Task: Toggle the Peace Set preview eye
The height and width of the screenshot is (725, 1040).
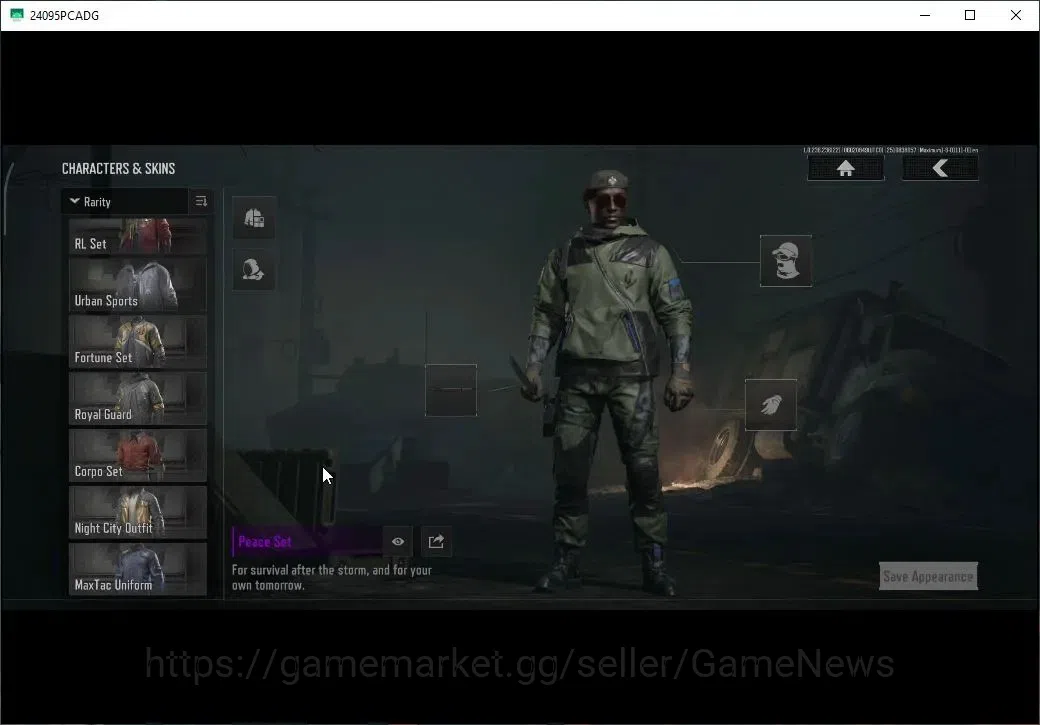Action: pyautogui.click(x=398, y=541)
